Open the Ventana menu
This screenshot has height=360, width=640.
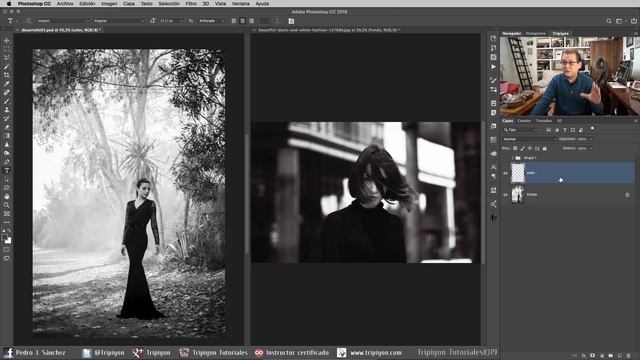pos(240,4)
